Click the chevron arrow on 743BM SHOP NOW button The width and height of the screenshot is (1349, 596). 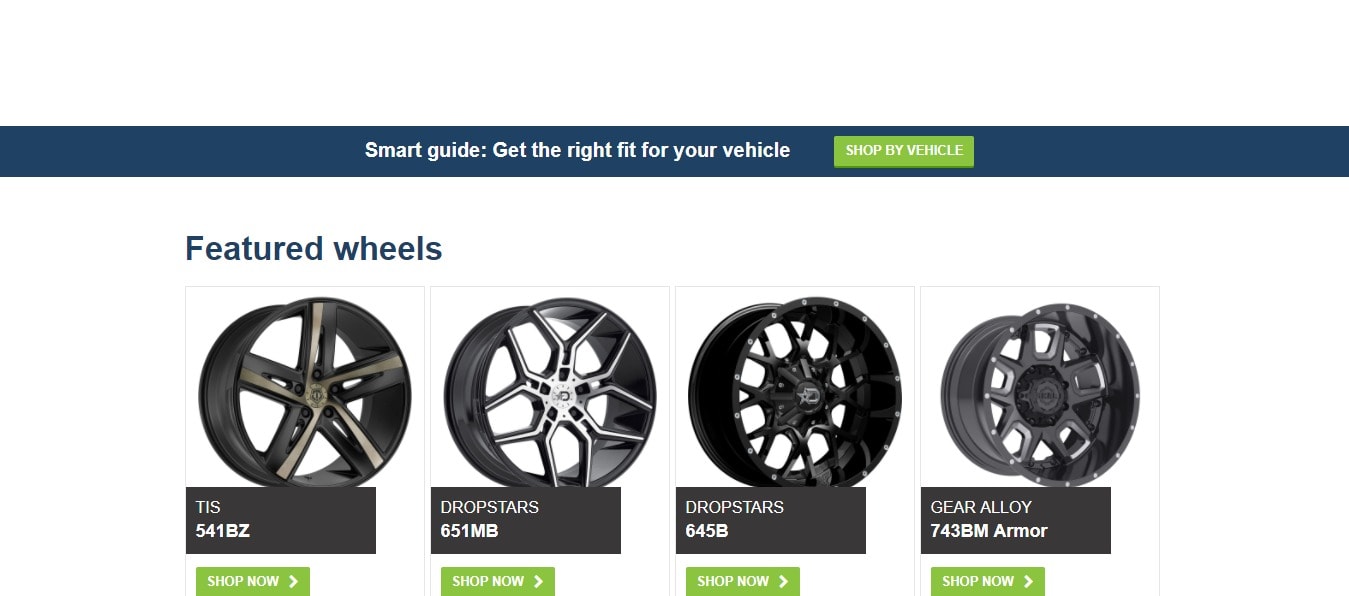pos(1028,581)
